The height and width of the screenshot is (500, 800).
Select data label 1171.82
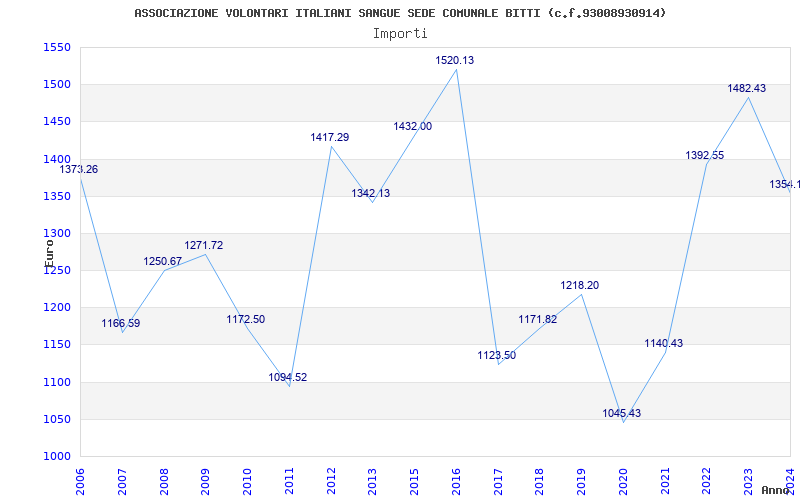click(x=538, y=319)
